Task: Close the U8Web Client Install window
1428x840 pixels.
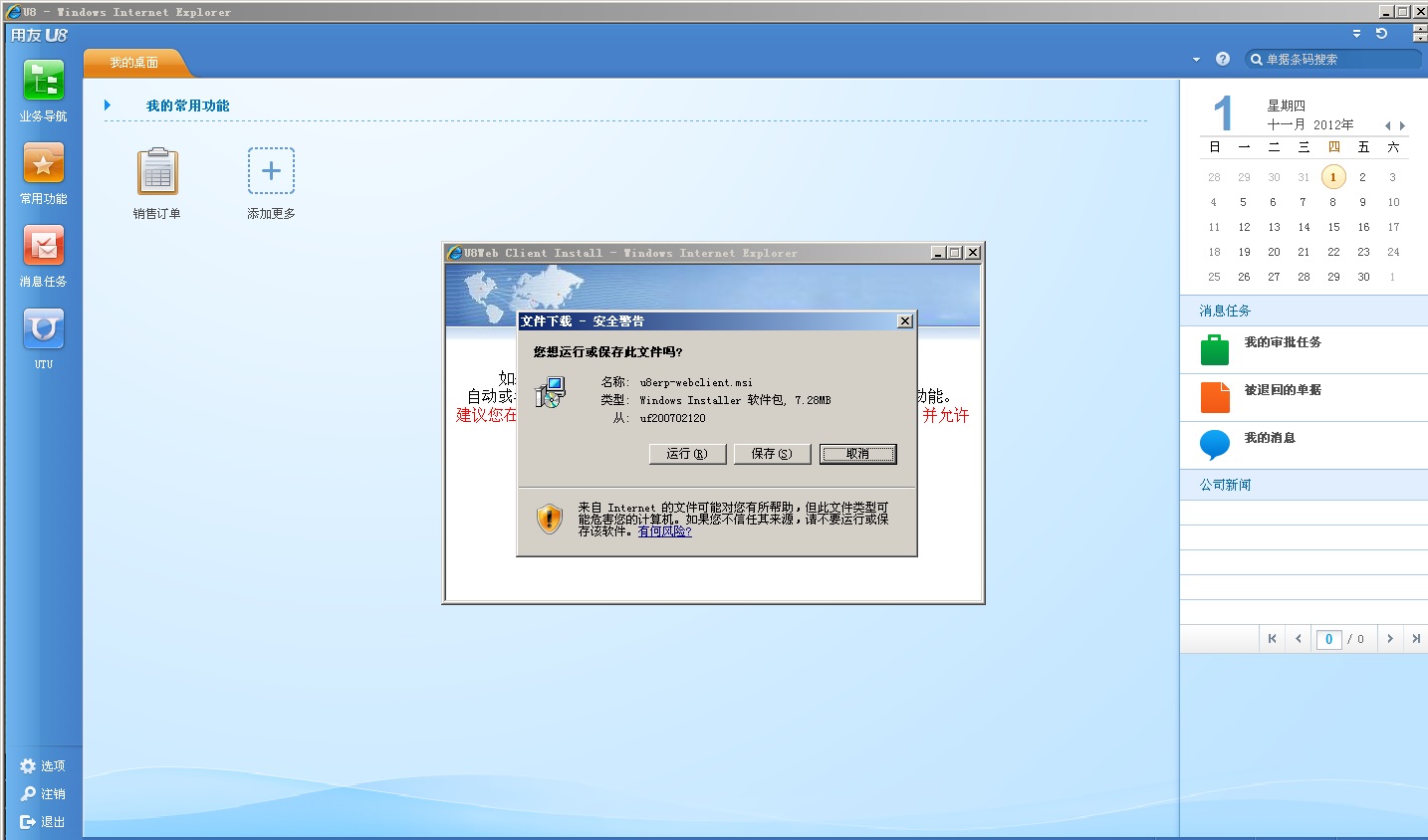Action: coord(973,253)
